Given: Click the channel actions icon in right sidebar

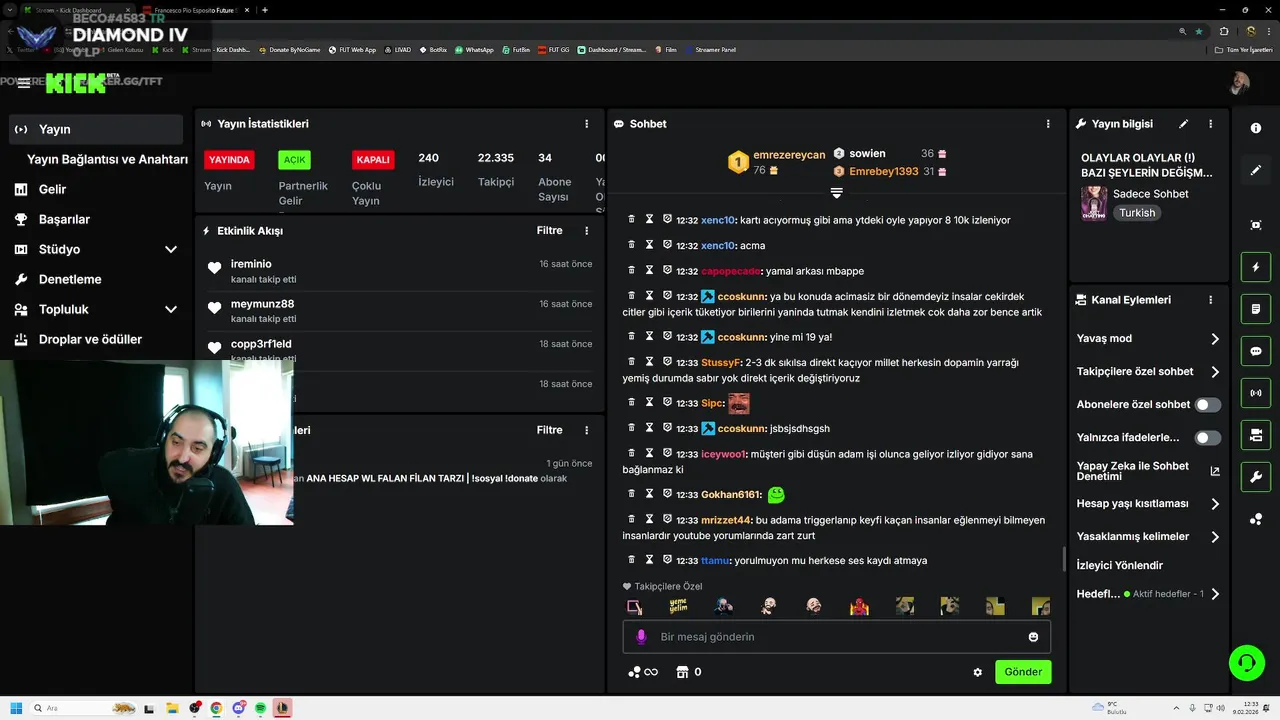Looking at the screenshot, I should tap(1256, 435).
